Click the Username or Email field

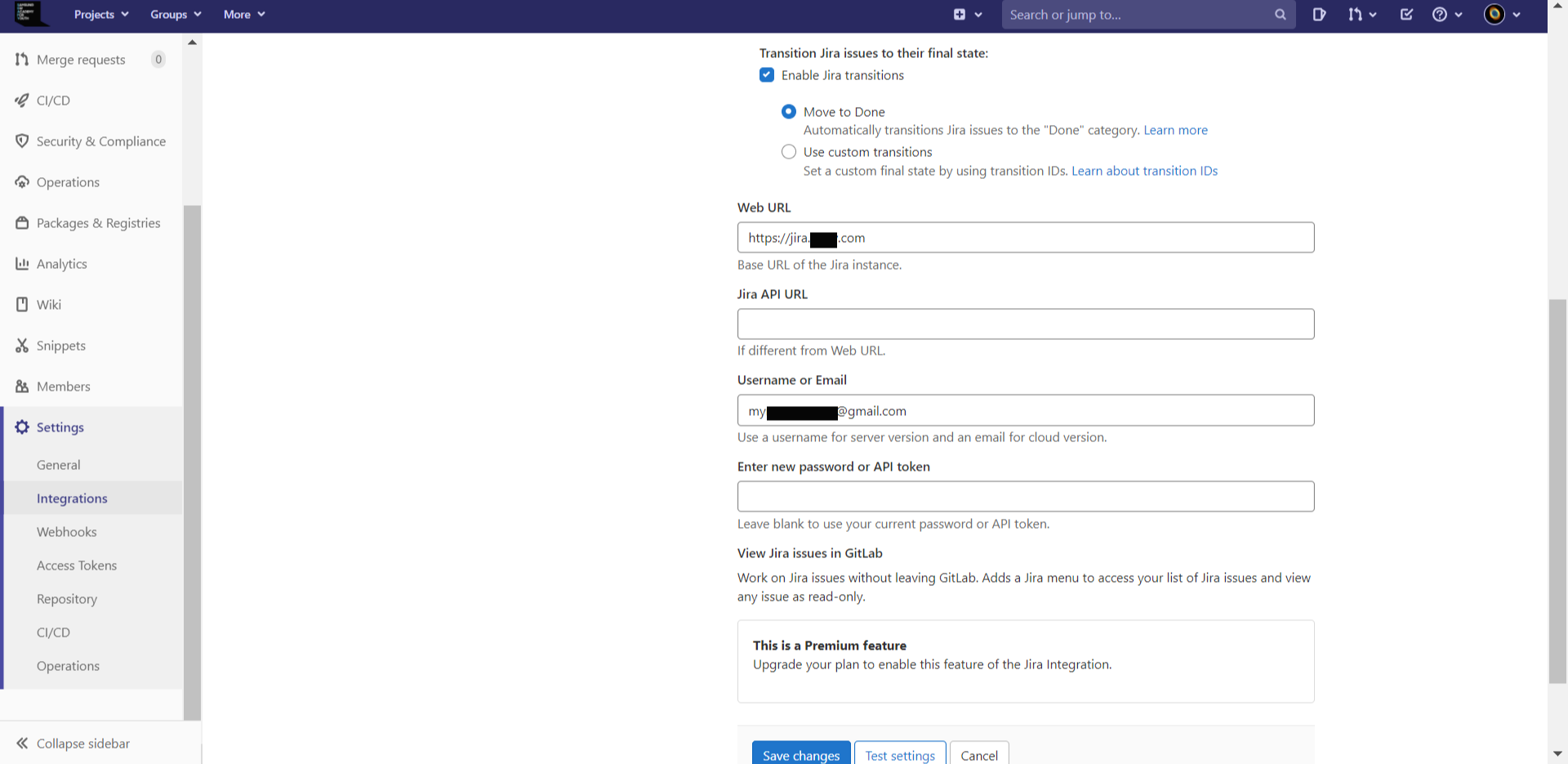pos(1026,410)
